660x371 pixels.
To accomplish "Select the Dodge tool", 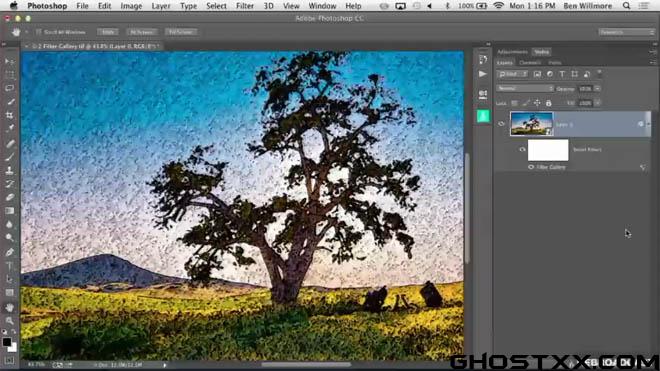I will (9, 238).
